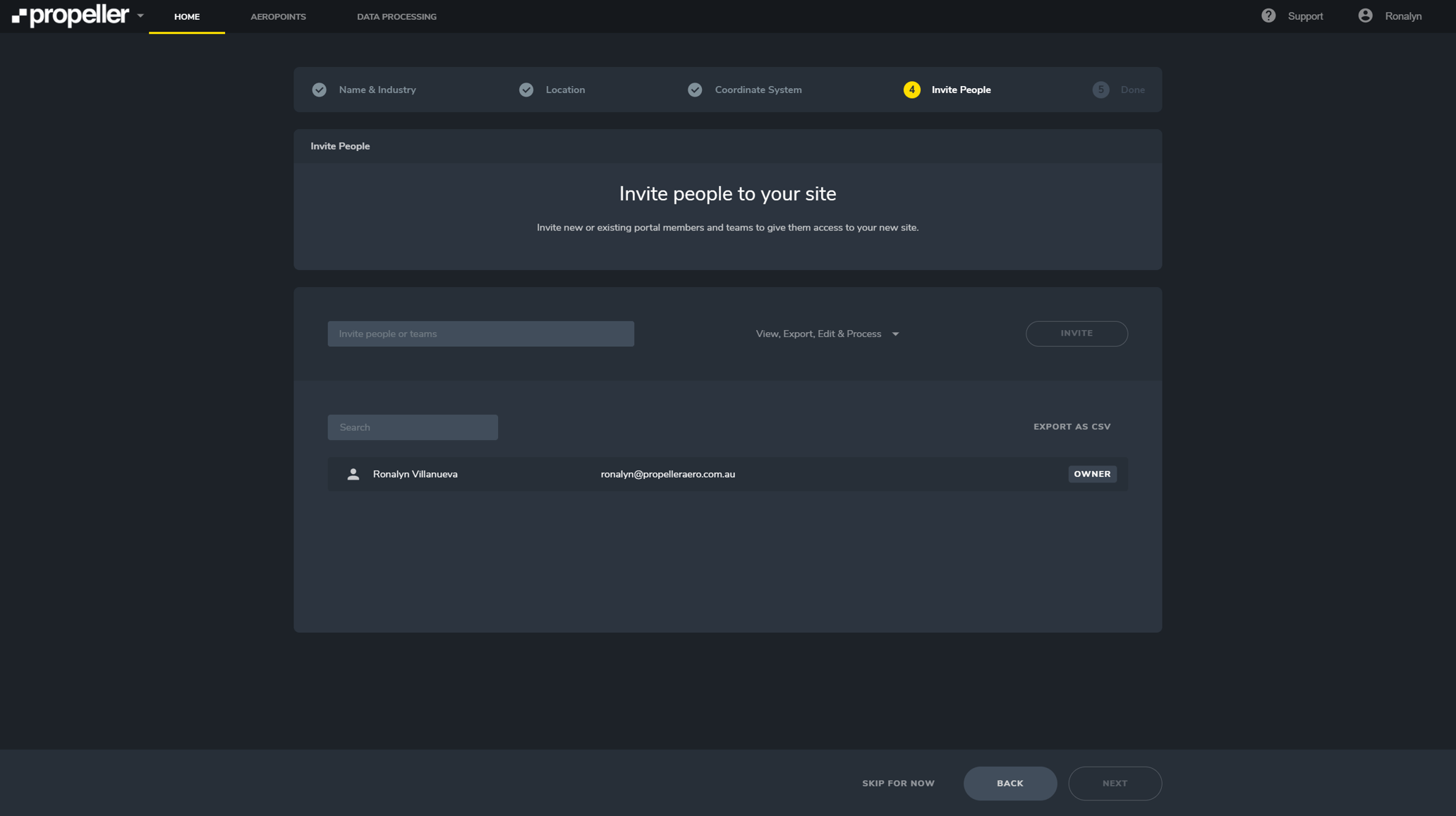Click the Support question mark icon

(x=1268, y=16)
